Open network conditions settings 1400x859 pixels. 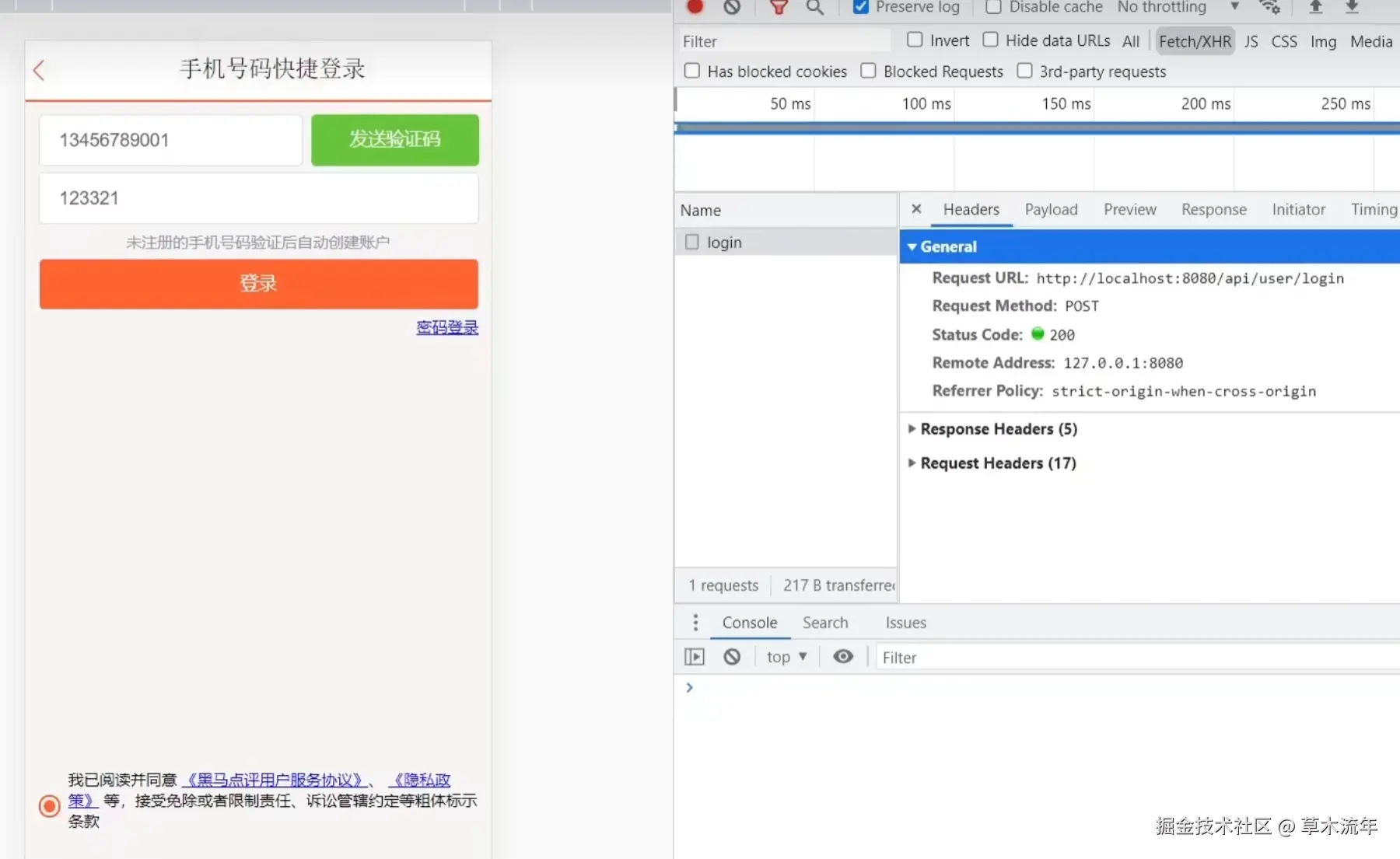[1270, 6]
